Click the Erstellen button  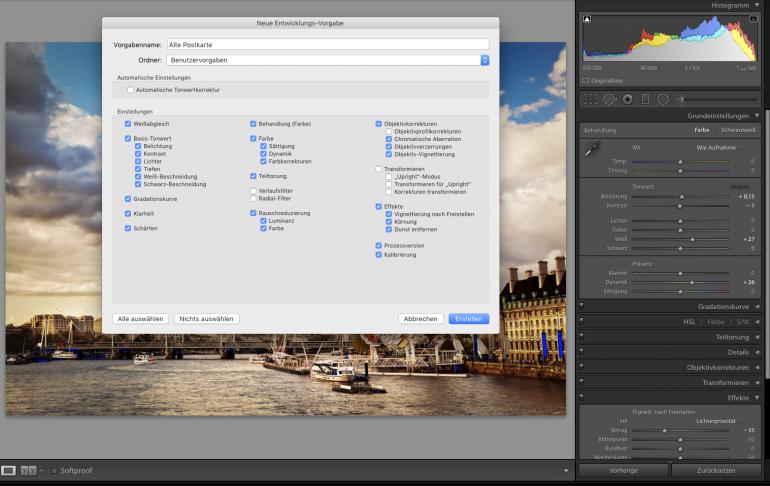[x=468, y=318]
